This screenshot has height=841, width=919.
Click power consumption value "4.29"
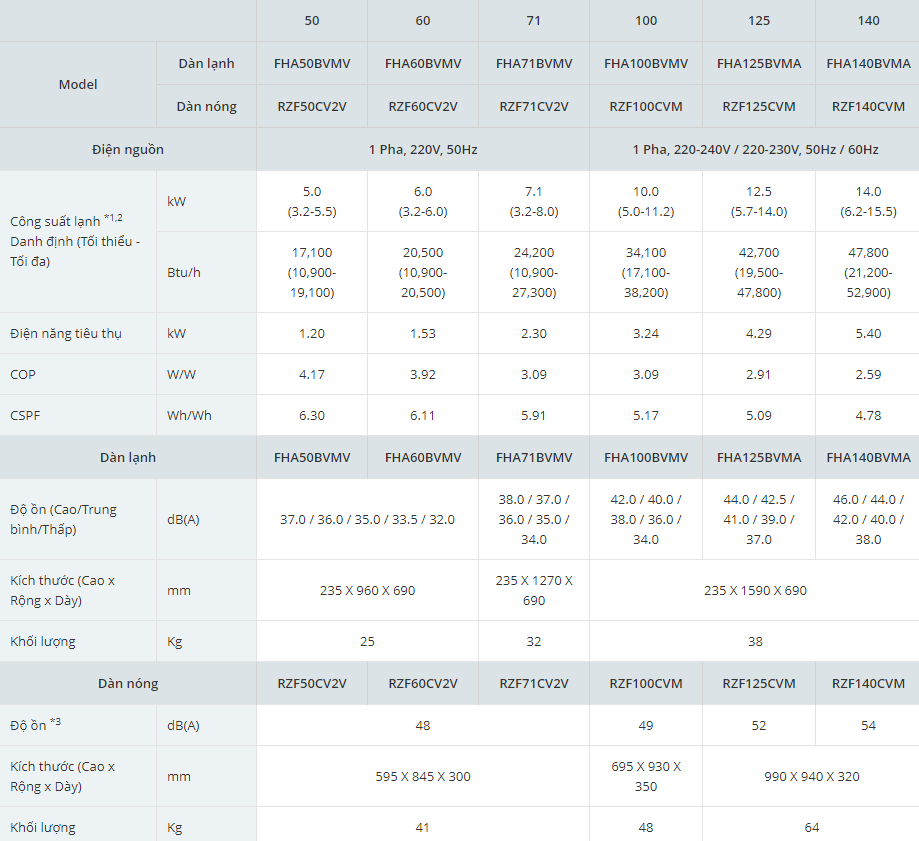(x=758, y=333)
